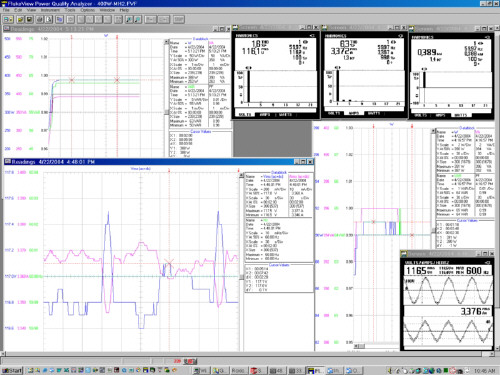Open the Edit menu

click(x=18, y=10)
